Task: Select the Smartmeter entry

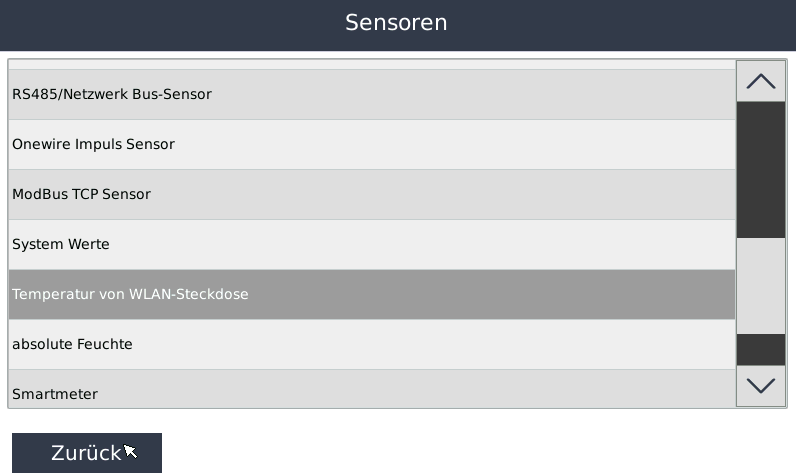Action: (x=55, y=393)
